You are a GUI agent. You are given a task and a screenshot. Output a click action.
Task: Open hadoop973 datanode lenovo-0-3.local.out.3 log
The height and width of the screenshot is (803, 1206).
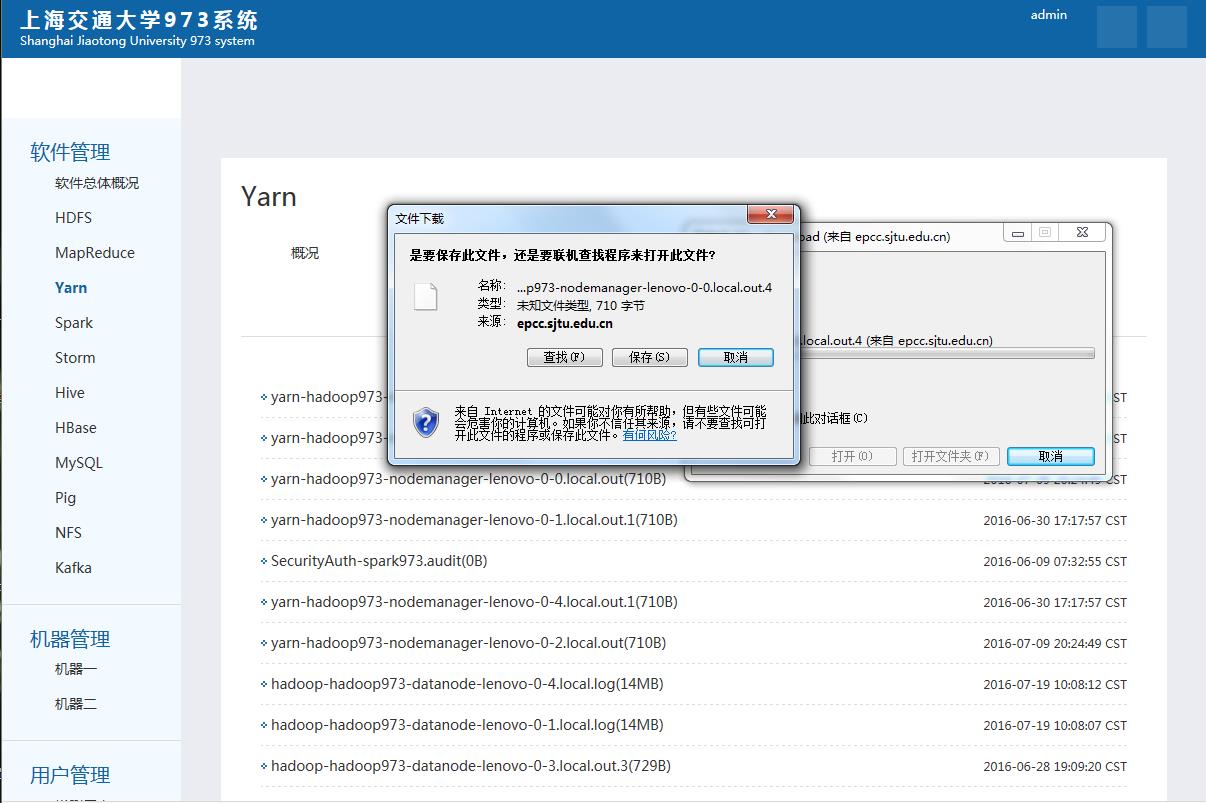point(470,766)
